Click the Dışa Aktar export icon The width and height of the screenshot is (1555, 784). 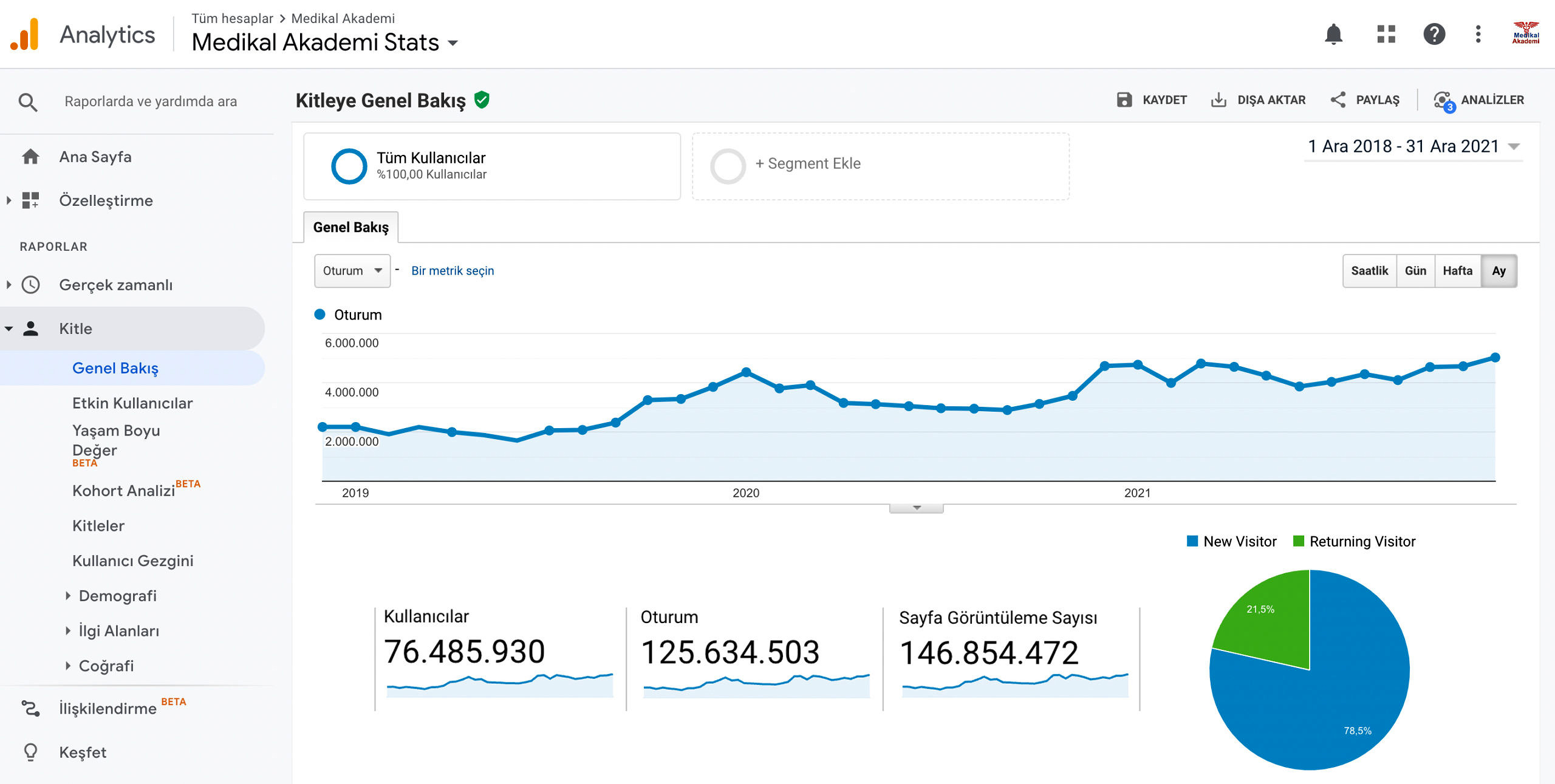(x=1218, y=100)
